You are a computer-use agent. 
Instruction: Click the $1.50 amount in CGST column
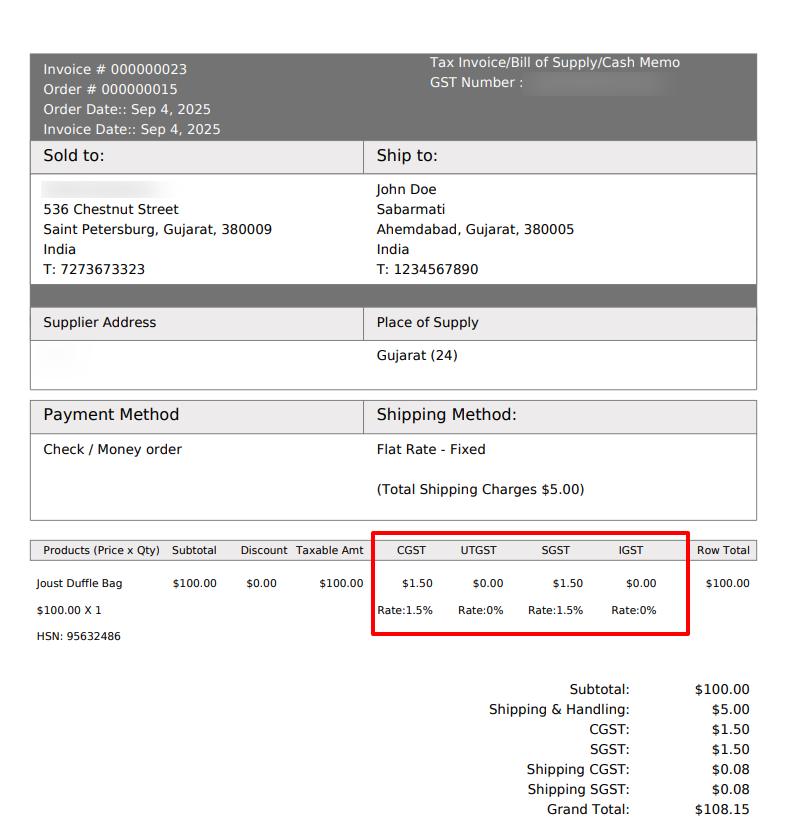(417, 584)
